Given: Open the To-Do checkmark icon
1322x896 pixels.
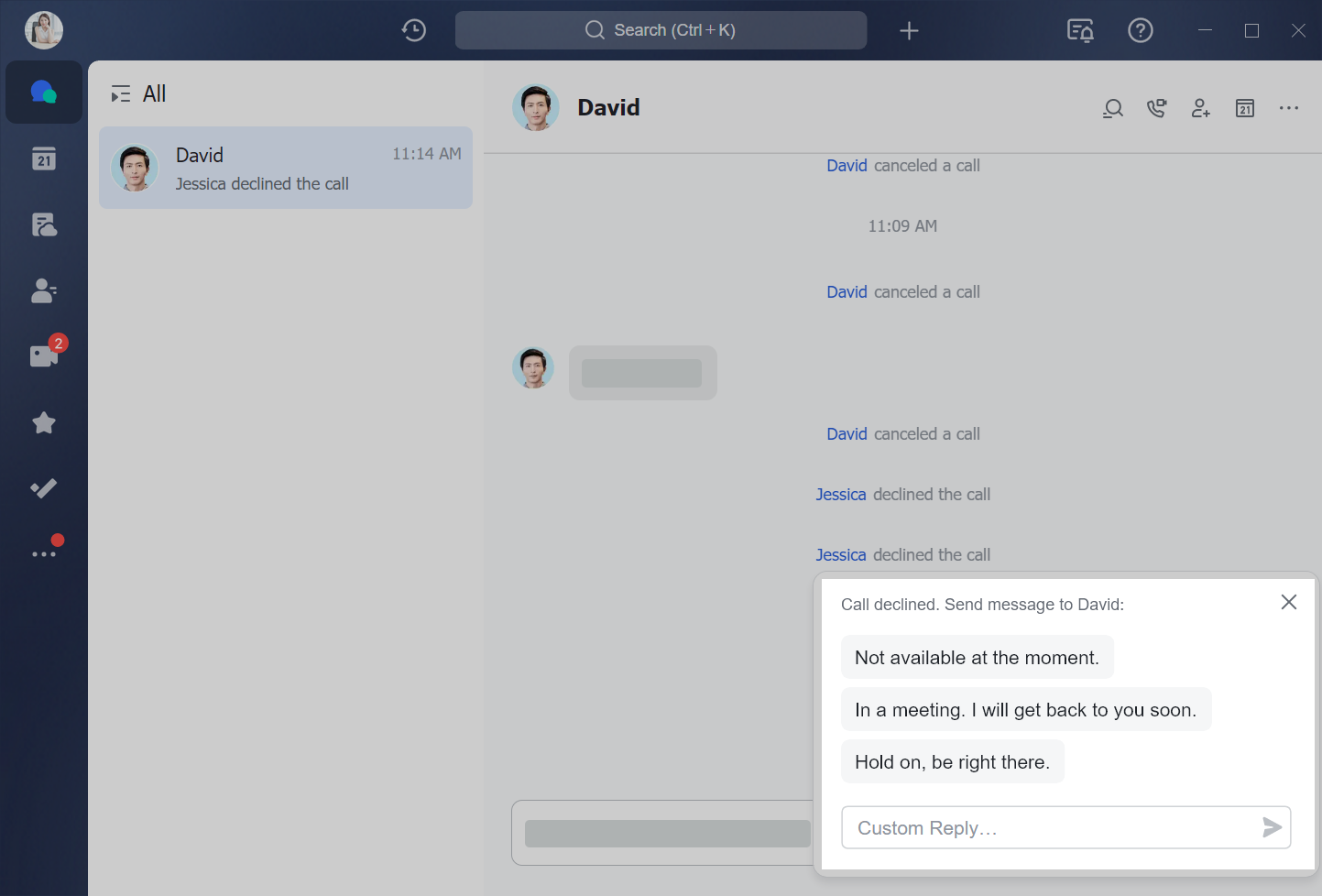Looking at the screenshot, I should tap(43, 488).
